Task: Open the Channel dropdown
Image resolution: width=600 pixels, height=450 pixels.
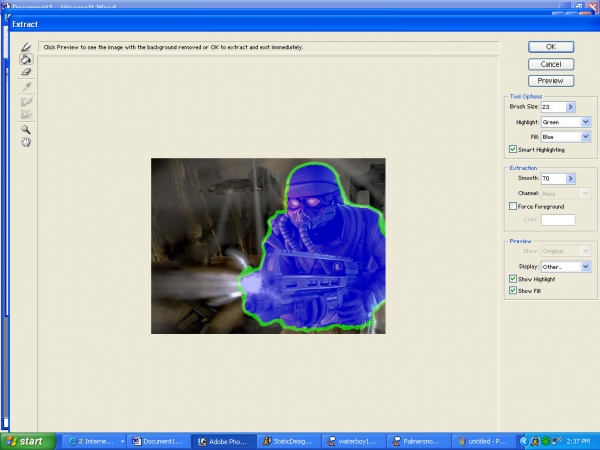Action: pyautogui.click(x=586, y=193)
